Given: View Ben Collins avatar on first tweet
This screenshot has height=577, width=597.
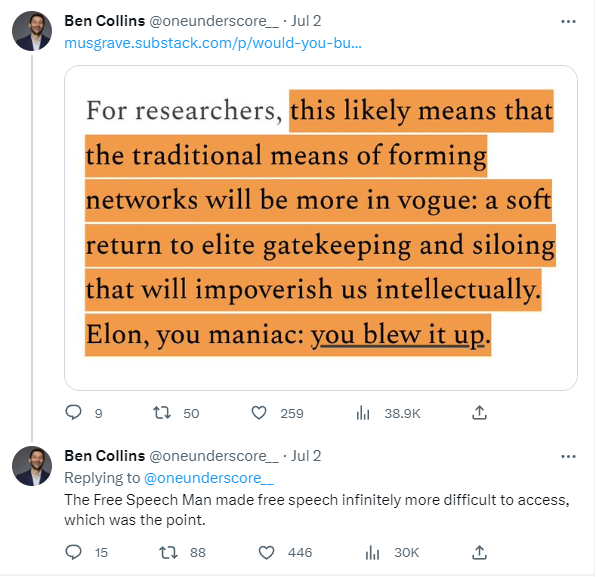Looking at the screenshot, I should [32, 31].
